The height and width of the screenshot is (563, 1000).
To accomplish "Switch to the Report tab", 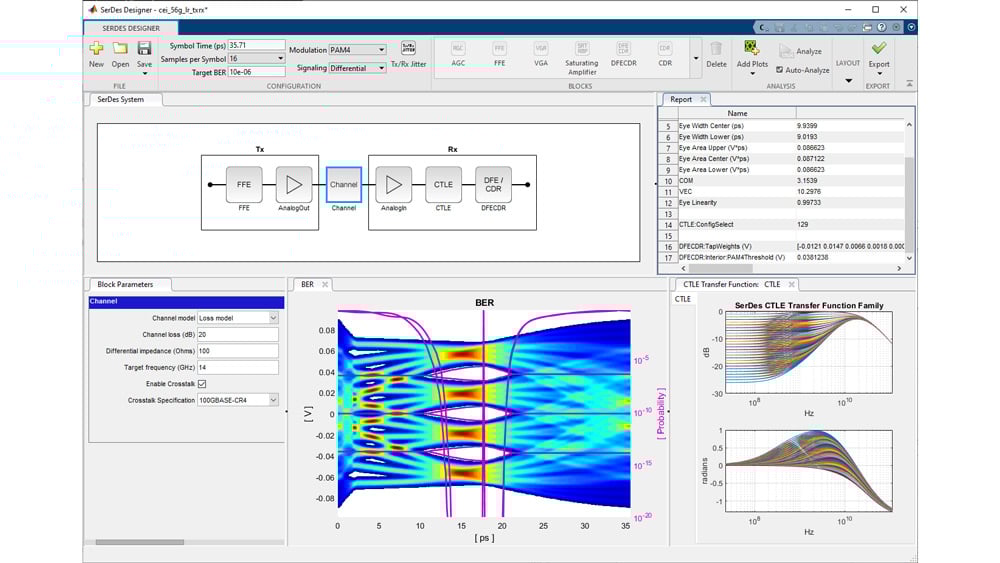I will tap(680, 99).
